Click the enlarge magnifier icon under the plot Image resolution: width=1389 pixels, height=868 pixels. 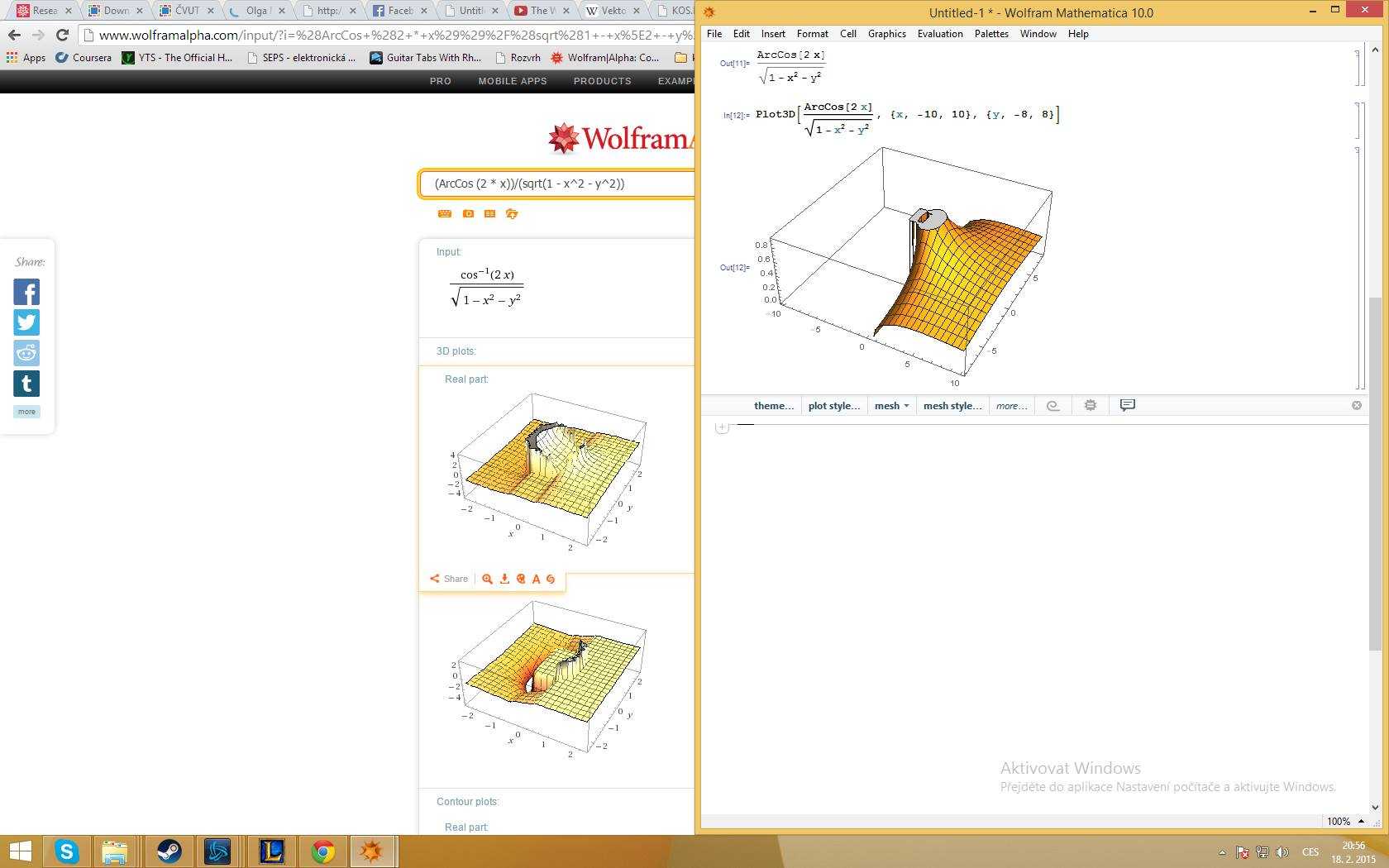[x=487, y=579]
